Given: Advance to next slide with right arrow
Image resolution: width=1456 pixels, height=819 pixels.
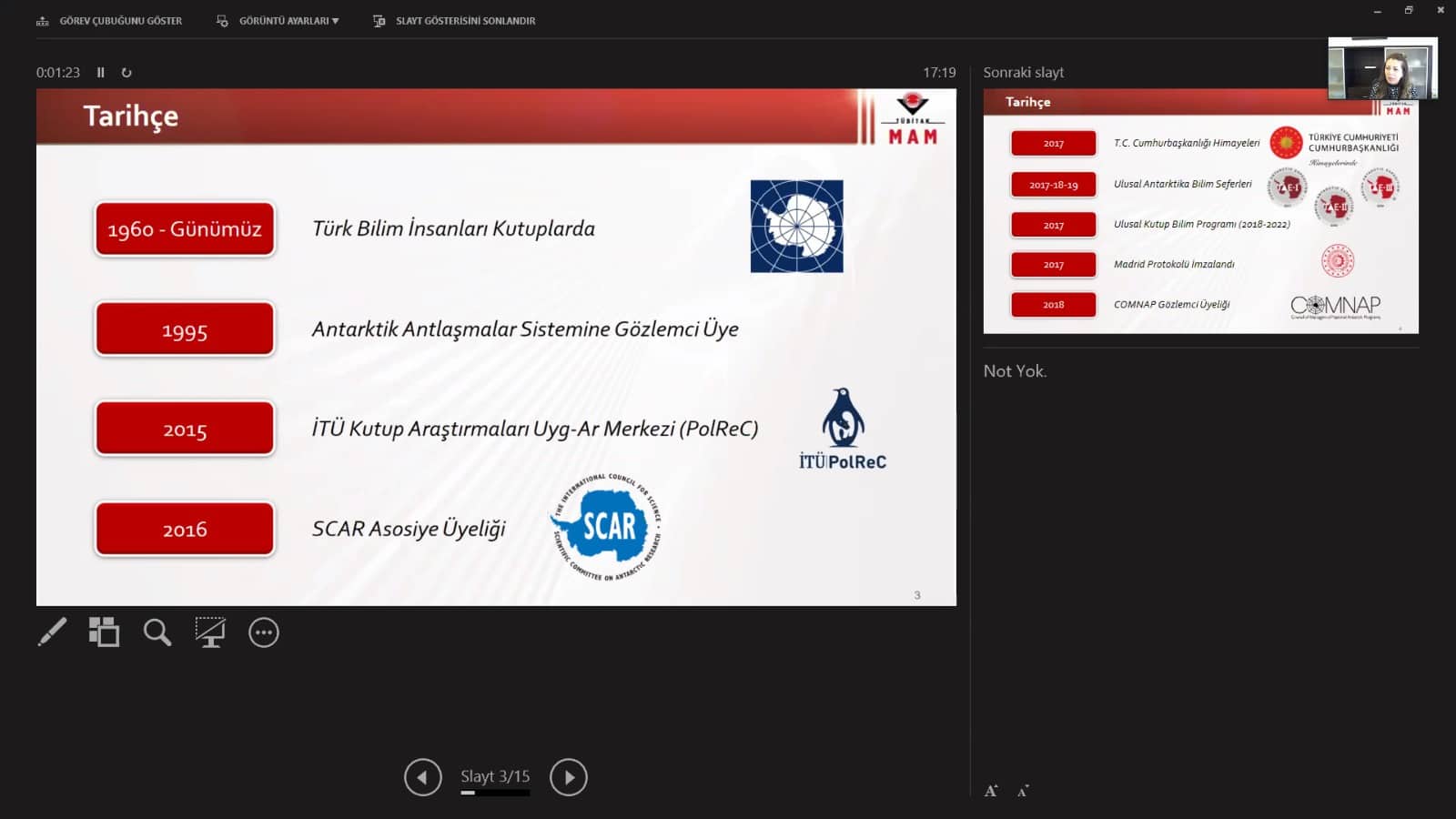Looking at the screenshot, I should pos(569,777).
